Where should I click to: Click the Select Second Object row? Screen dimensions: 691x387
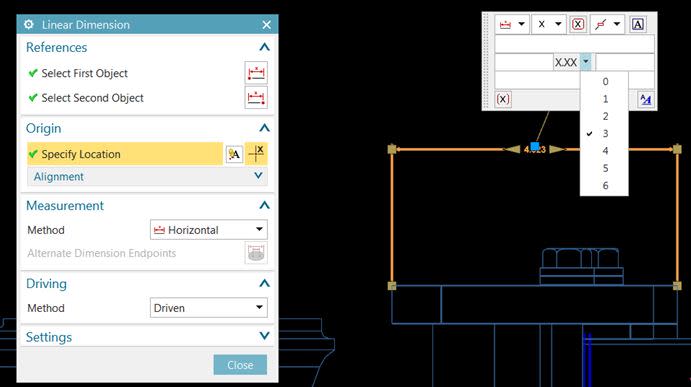pos(86,98)
